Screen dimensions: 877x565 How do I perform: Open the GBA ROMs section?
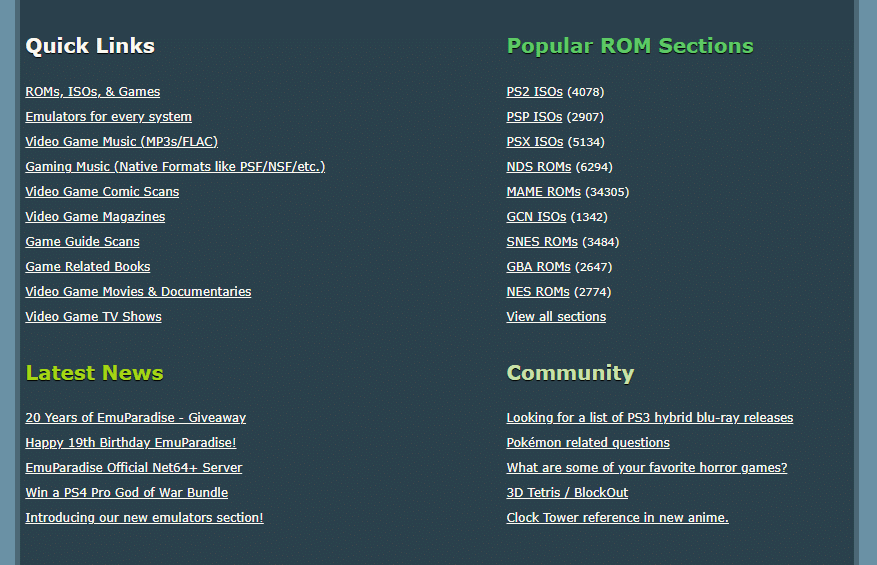[x=538, y=267]
